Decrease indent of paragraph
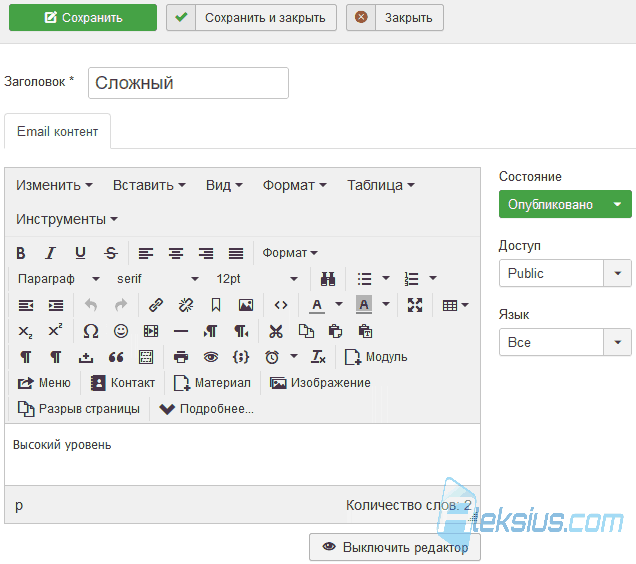Image resolution: width=636 pixels, height=564 pixels. [26, 305]
